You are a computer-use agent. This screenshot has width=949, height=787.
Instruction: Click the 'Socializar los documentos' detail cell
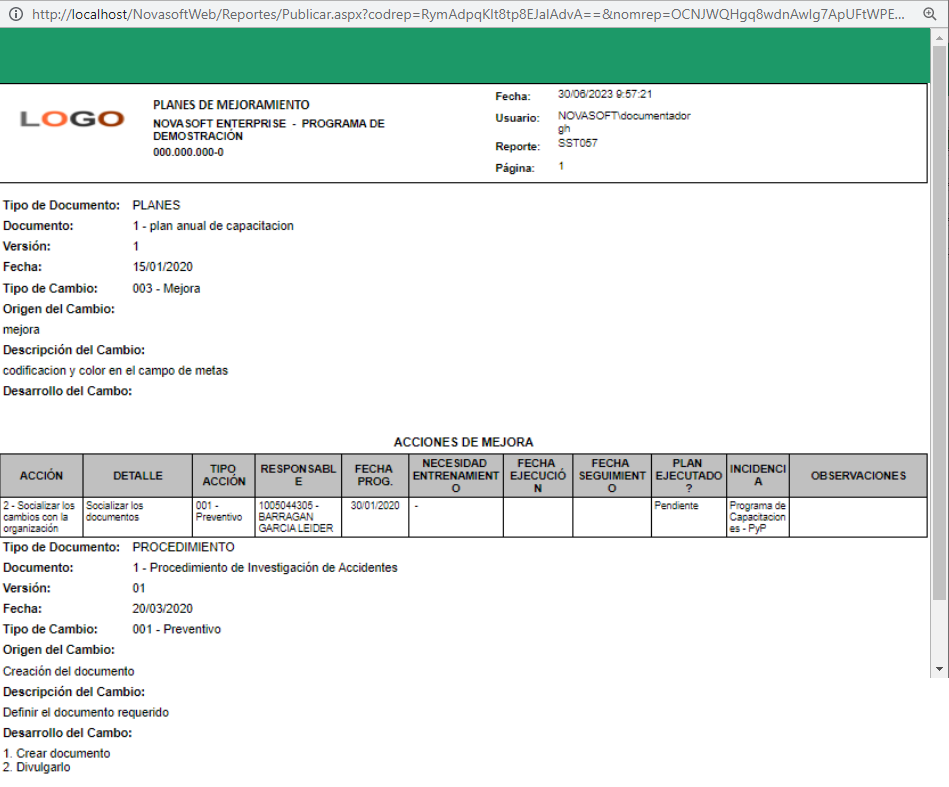coord(138,517)
